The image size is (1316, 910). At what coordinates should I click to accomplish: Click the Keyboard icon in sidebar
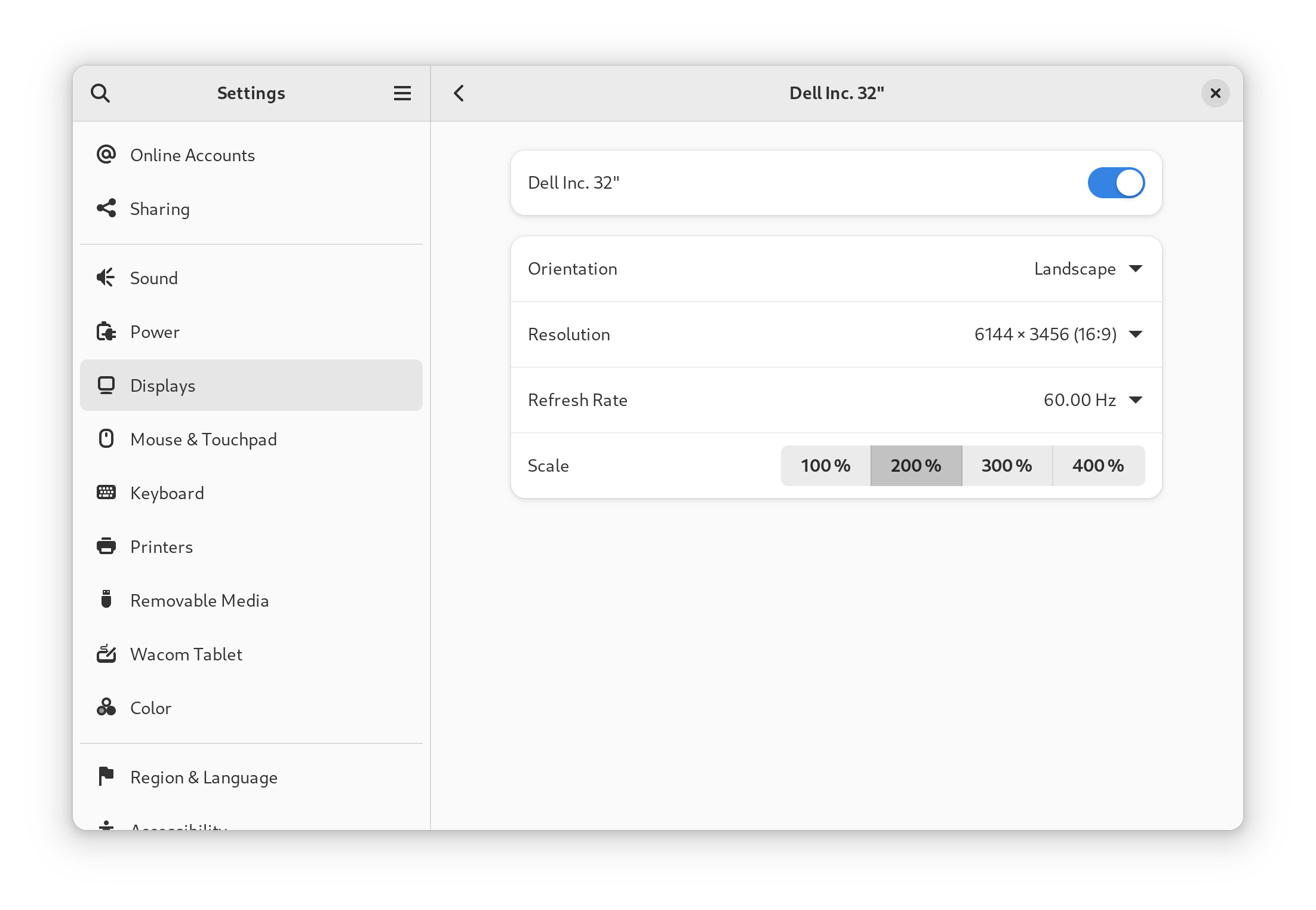tap(107, 493)
